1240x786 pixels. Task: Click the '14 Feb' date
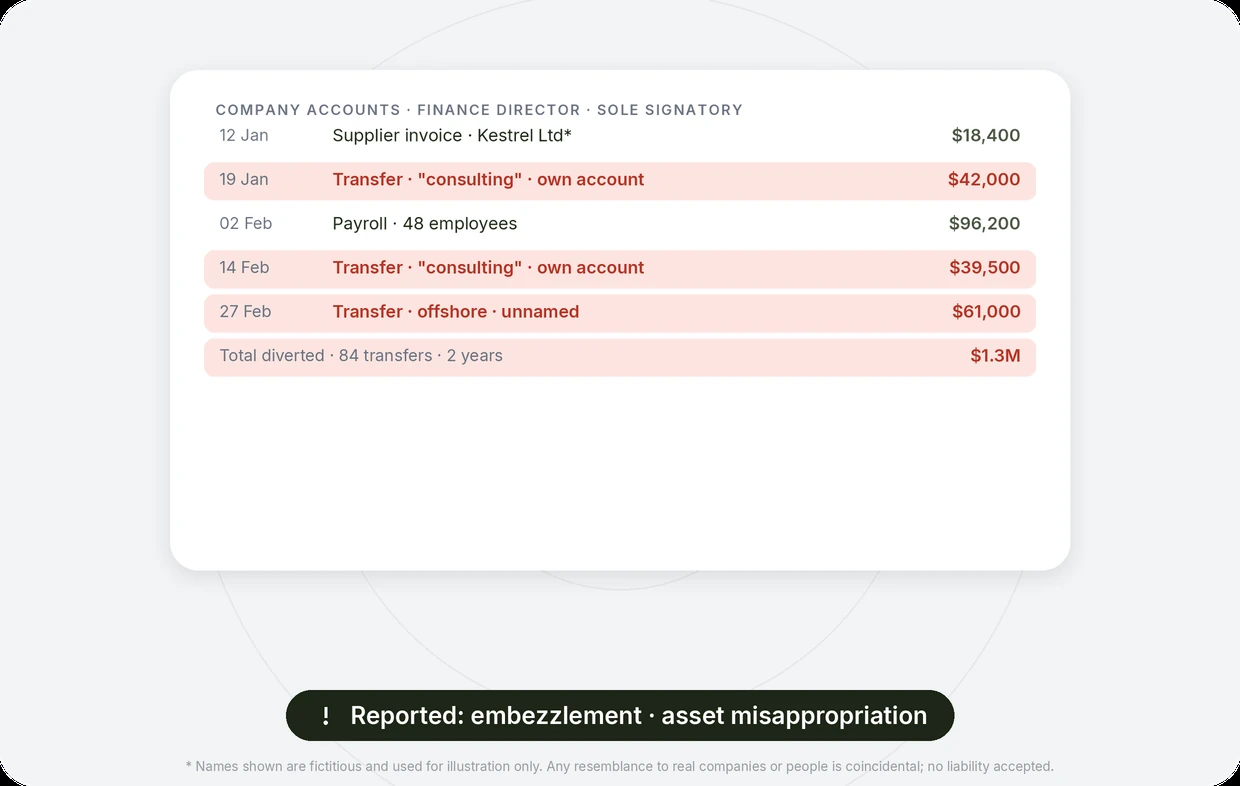244,268
